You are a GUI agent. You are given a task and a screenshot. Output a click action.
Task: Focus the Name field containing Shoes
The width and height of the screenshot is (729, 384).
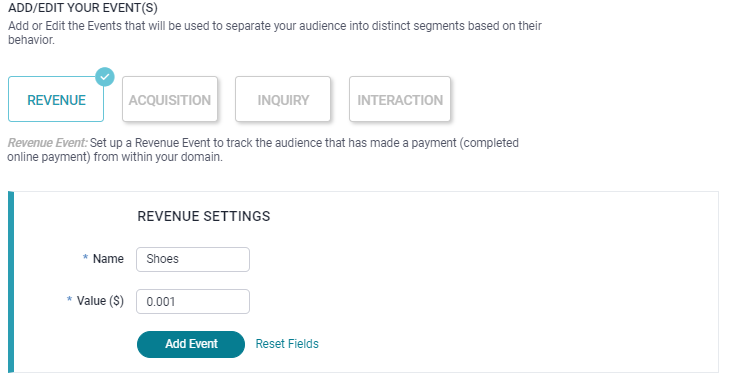click(193, 259)
